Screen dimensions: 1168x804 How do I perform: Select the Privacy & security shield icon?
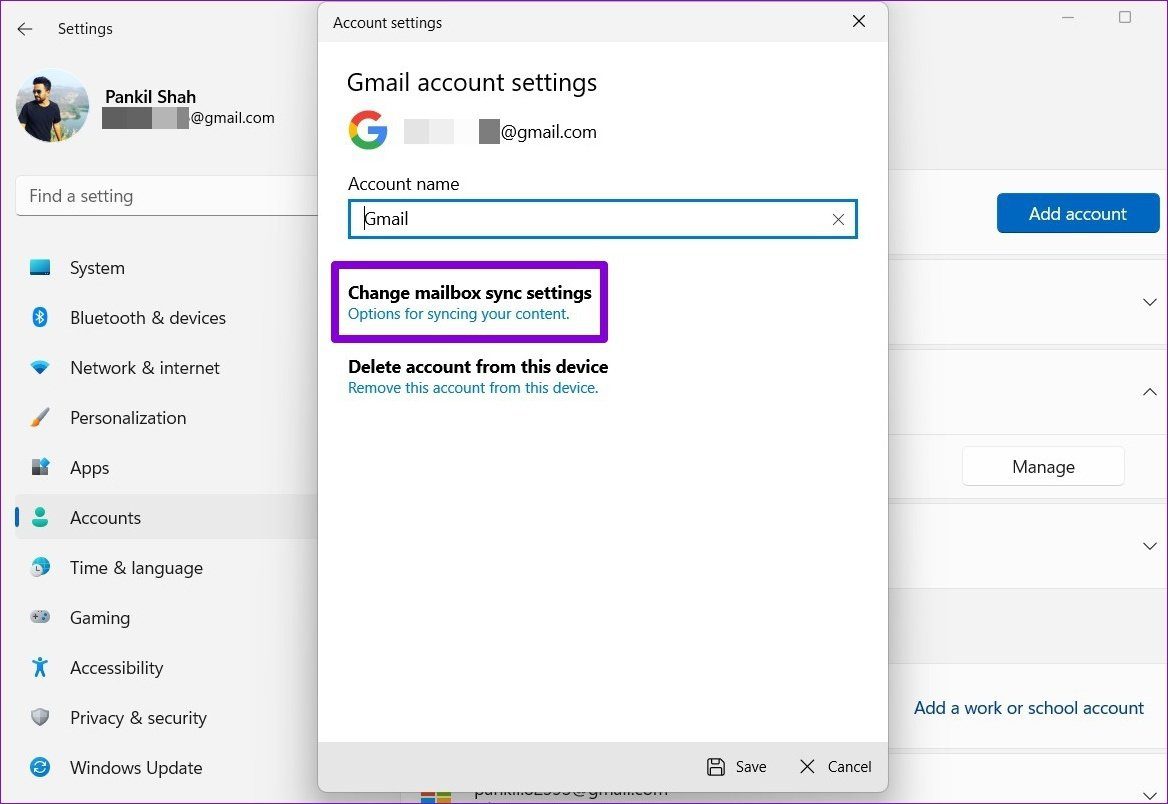click(40, 717)
